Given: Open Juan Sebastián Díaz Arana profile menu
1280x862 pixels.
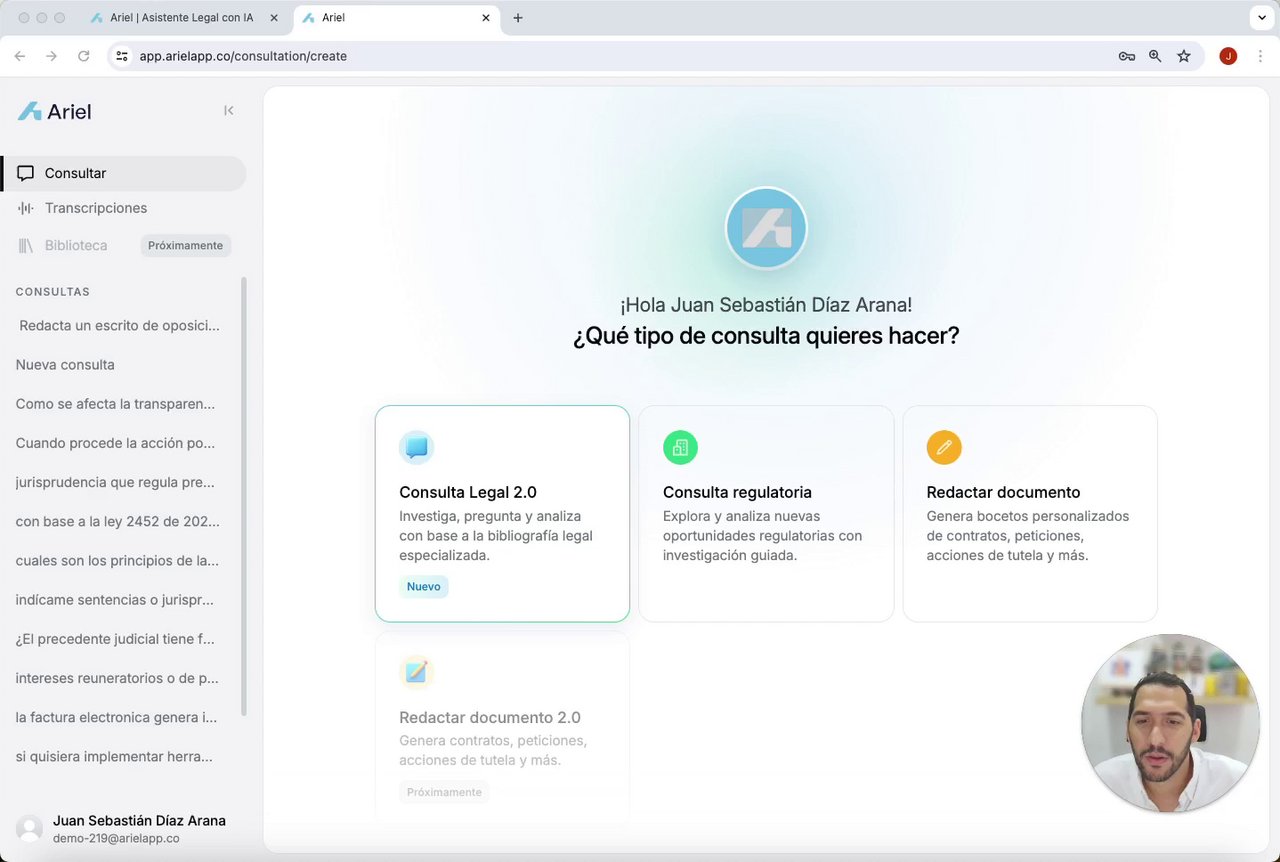Looking at the screenshot, I should [x=124, y=828].
